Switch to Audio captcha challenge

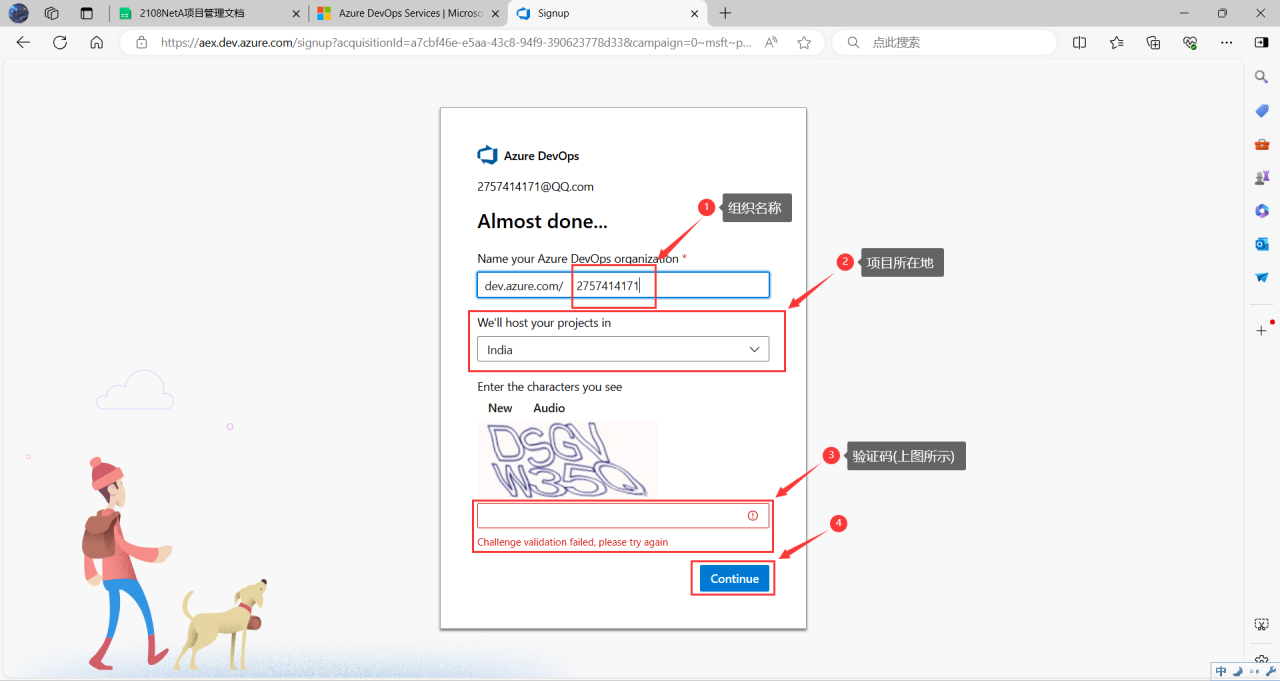point(549,408)
